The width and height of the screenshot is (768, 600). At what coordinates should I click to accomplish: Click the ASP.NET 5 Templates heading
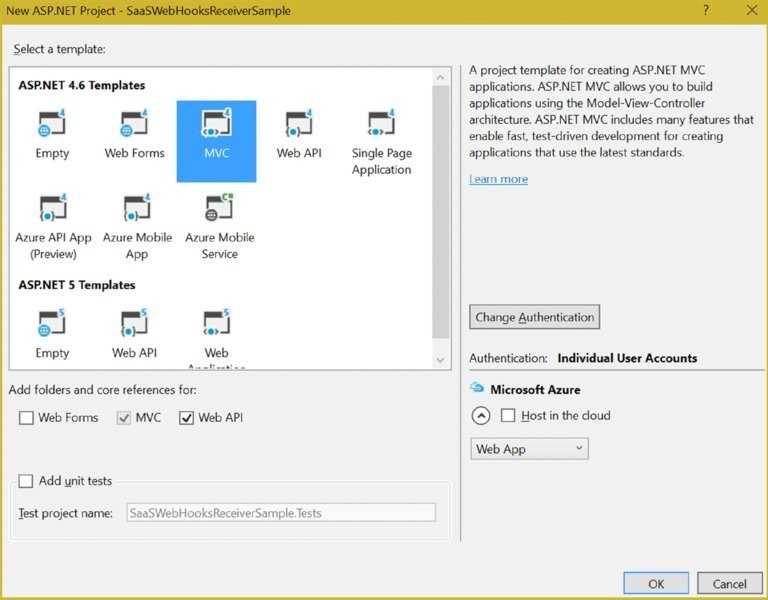(77, 285)
